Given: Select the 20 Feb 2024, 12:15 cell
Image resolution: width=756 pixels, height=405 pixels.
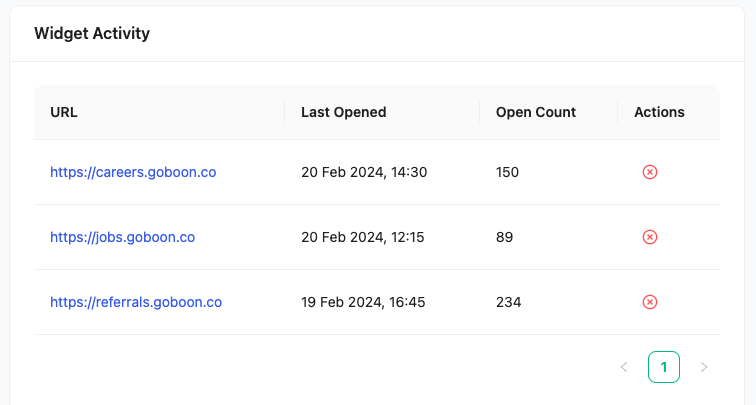Looking at the screenshot, I should [363, 237].
